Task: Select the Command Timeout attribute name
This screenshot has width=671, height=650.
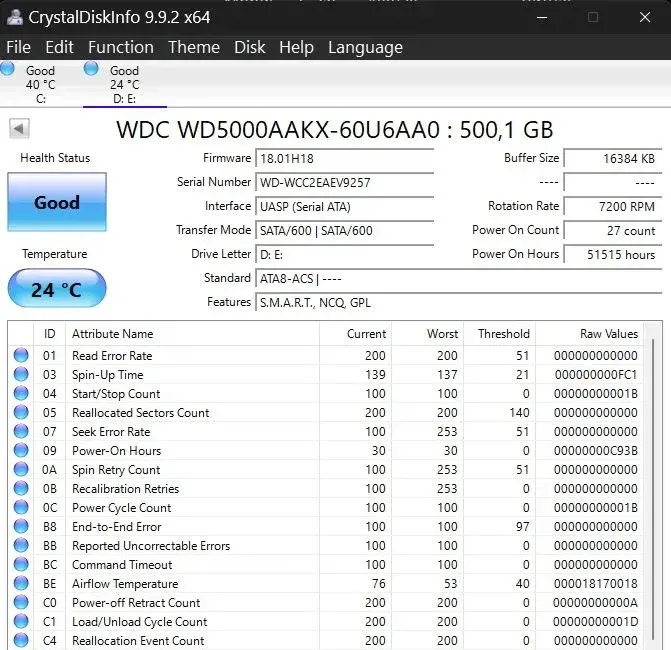Action: (122, 565)
